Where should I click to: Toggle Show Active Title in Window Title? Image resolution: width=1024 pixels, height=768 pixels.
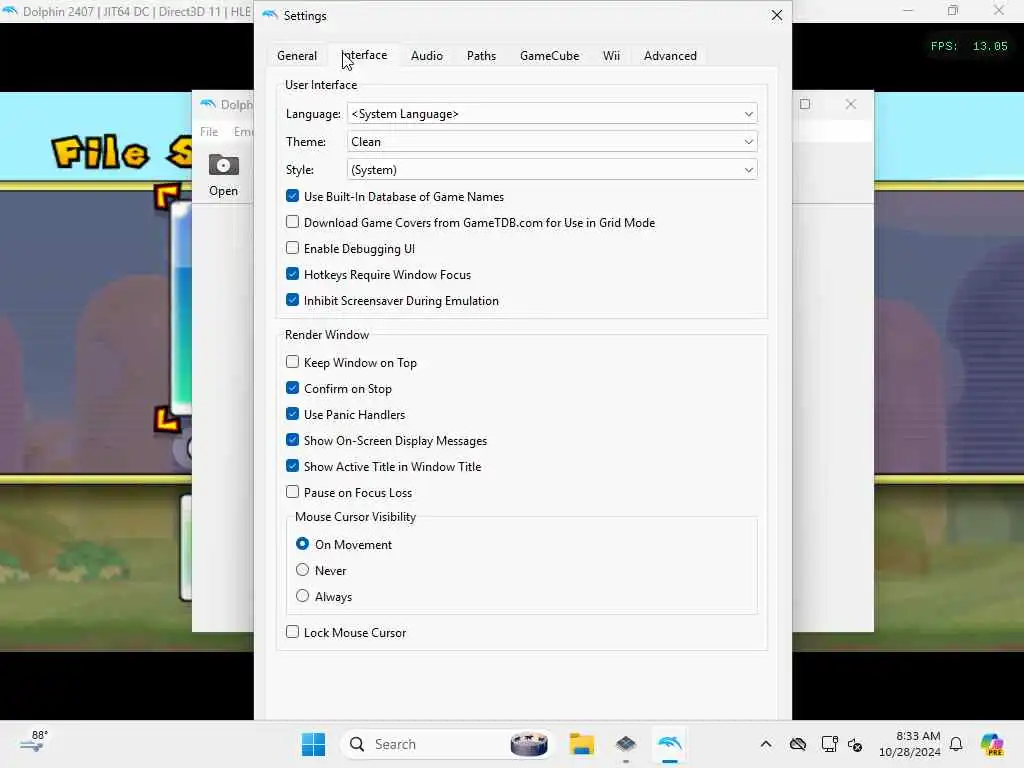click(x=384, y=467)
